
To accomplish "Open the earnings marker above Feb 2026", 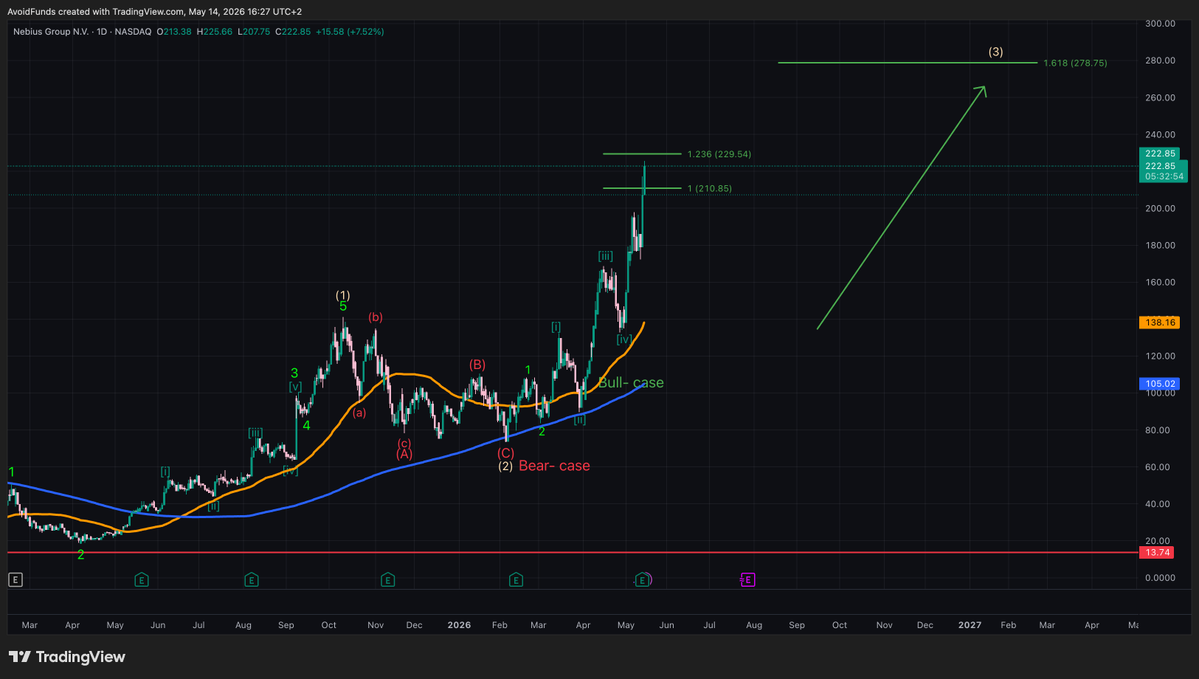I will pos(516,580).
